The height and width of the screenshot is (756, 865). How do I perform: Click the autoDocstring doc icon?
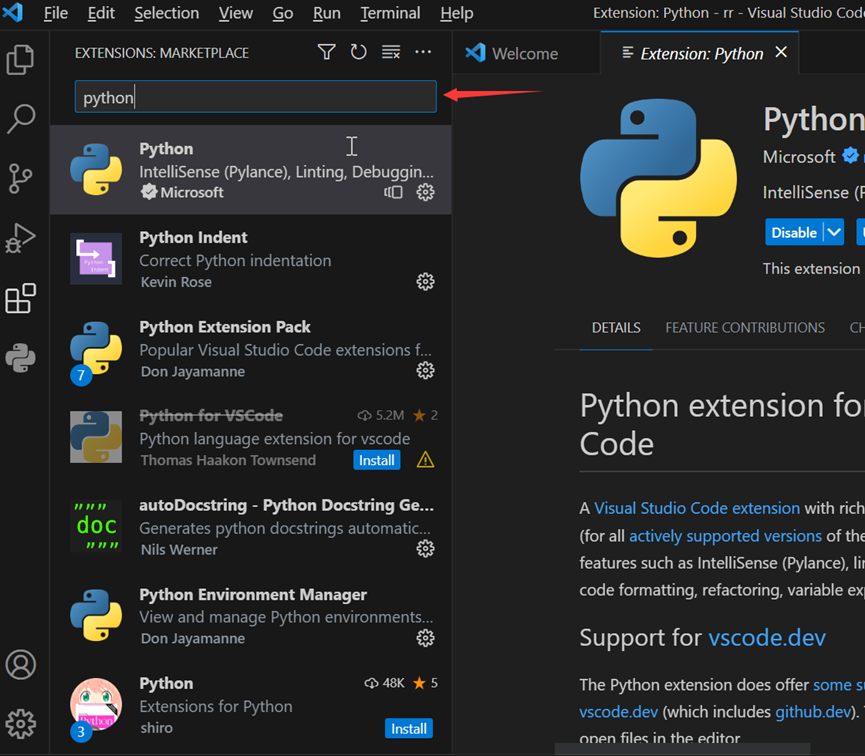coord(96,526)
